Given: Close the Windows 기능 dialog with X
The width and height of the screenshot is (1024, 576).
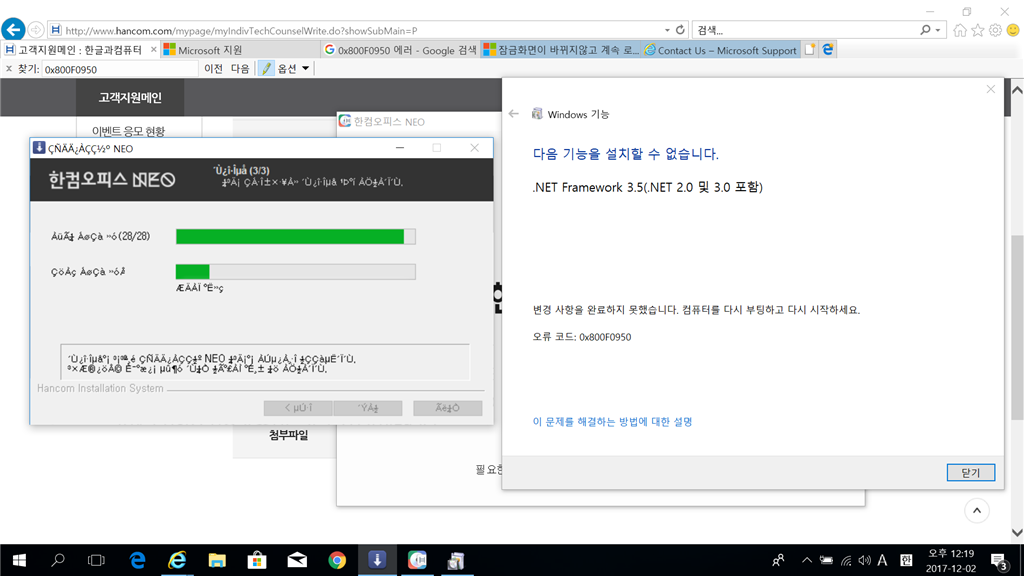Looking at the screenshot, I should pyautogui.click(x=991, y=89).
